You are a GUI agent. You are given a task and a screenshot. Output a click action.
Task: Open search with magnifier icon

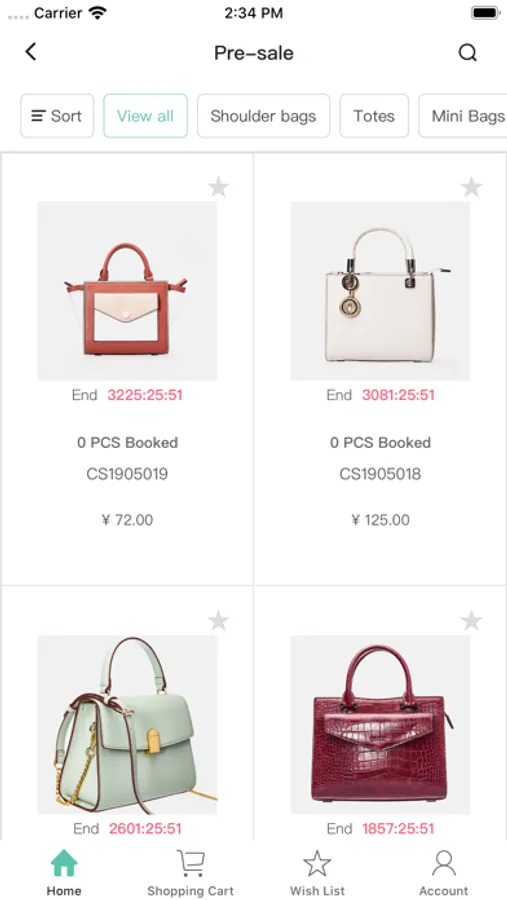coord(467,53)
